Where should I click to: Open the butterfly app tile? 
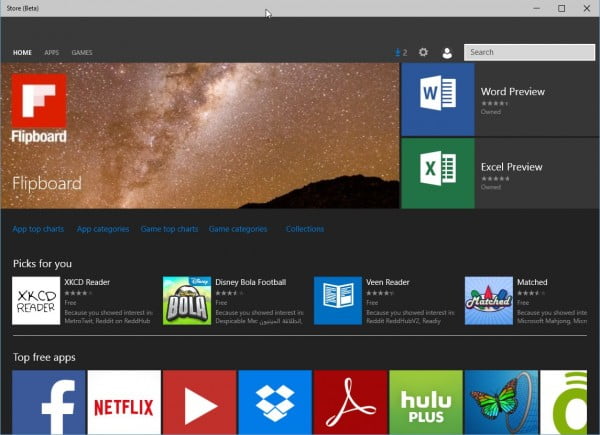(x=501, y=402)
